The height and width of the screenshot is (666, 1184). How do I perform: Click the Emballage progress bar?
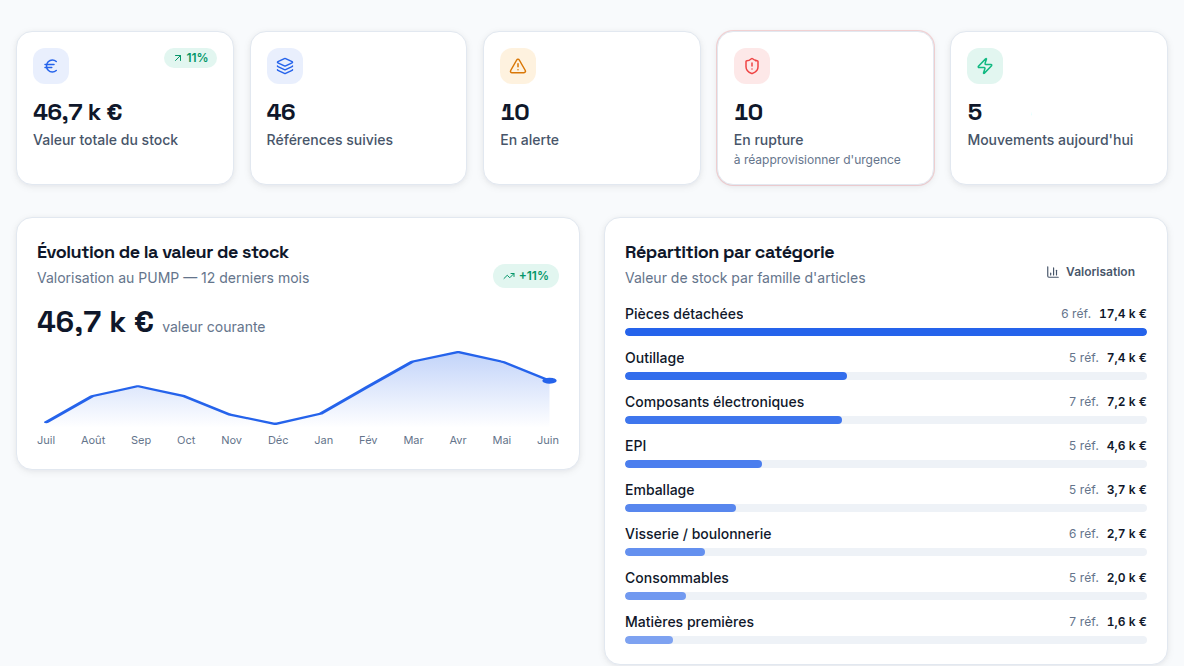tap(886, 508)
